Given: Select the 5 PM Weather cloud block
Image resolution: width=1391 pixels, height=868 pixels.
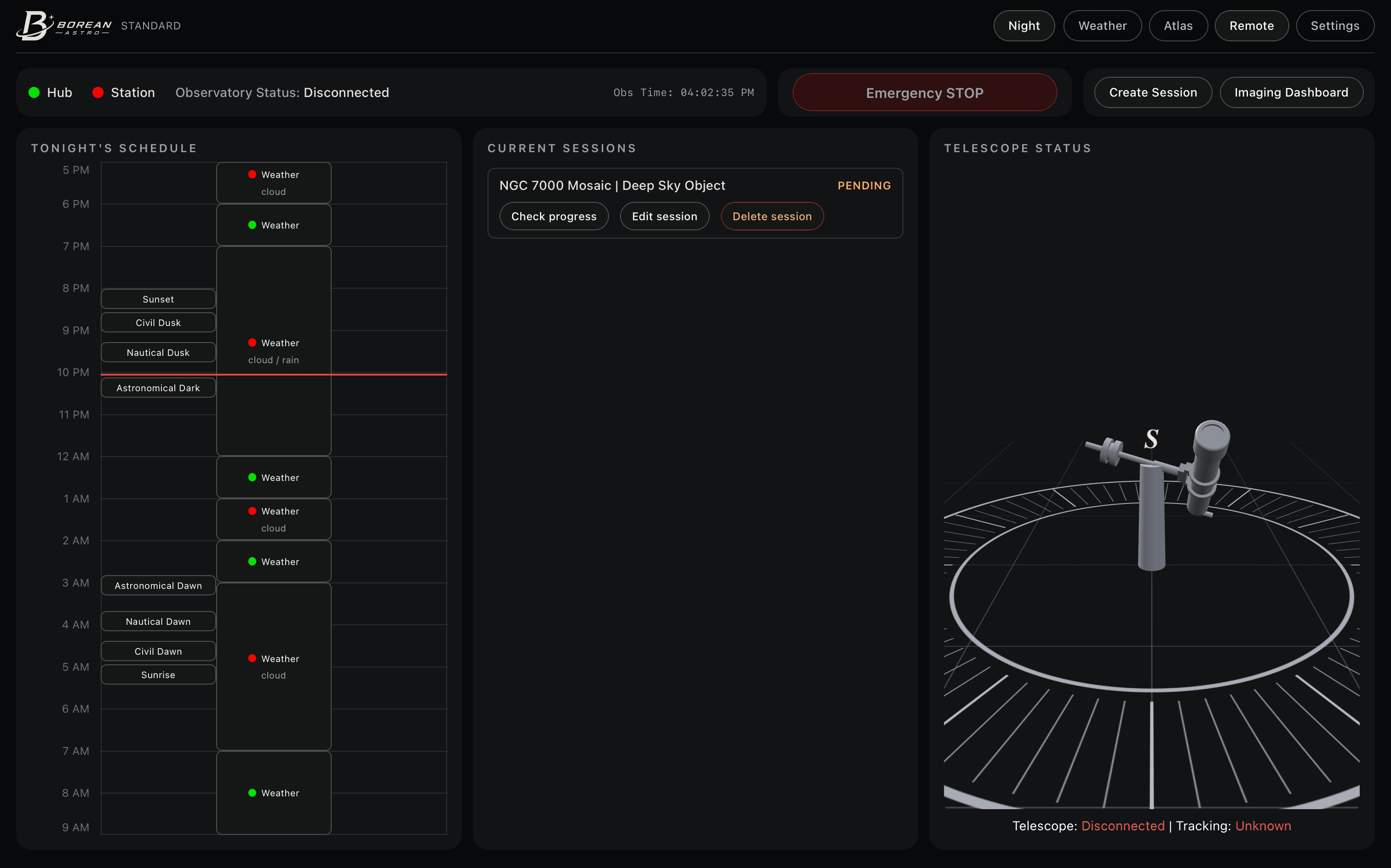Looking at the screenshot, I should pyautogui.click(x=273, y=183).
